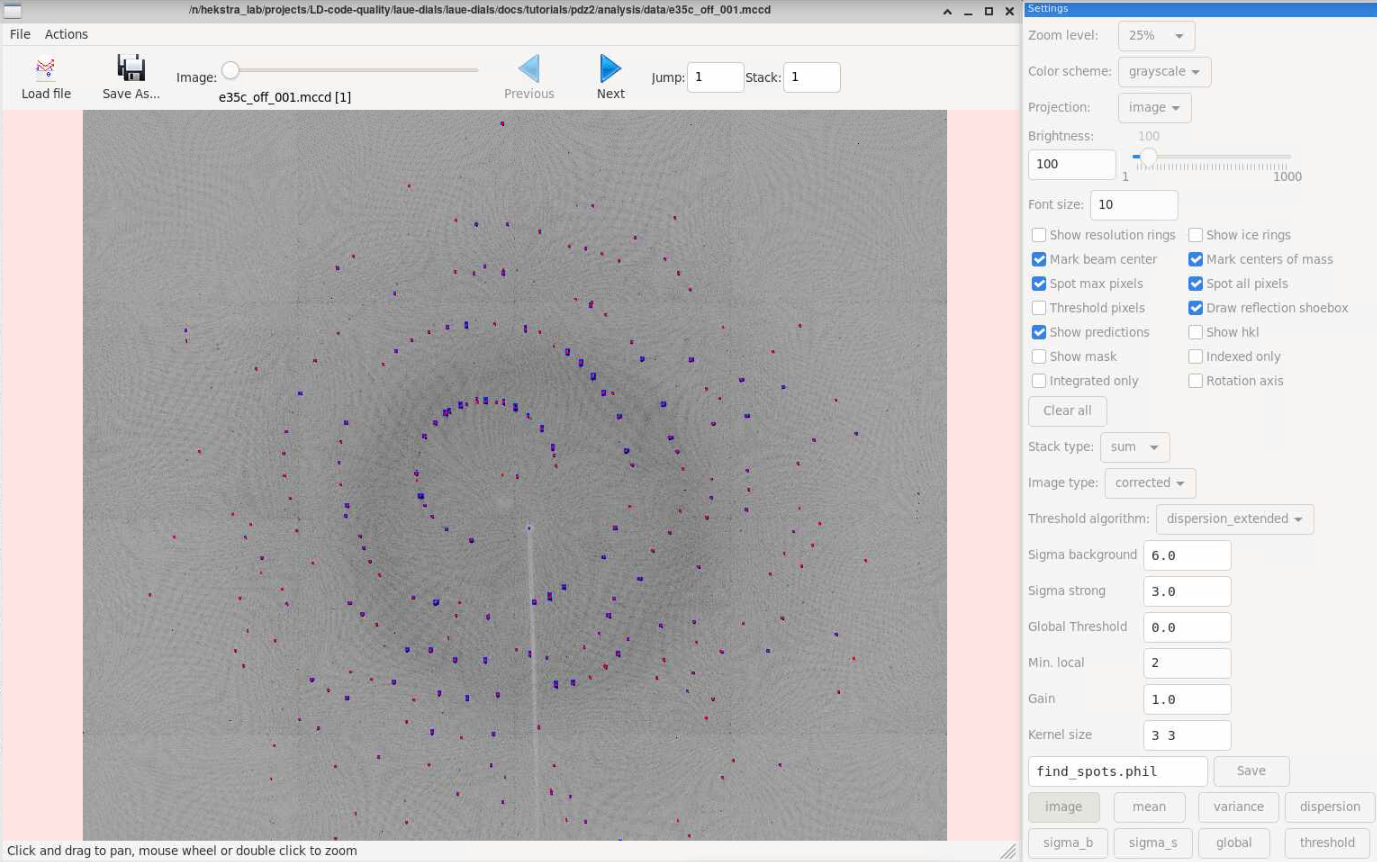Enable Show ice rings
The width and height of the screenshot is (1377, 862).
1196,235
